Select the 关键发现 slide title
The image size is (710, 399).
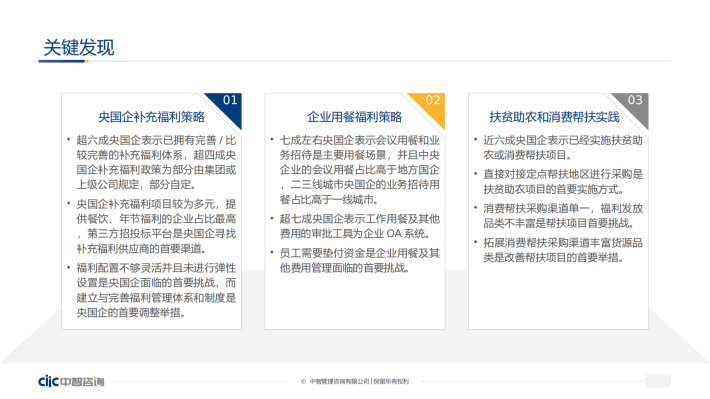78,48
